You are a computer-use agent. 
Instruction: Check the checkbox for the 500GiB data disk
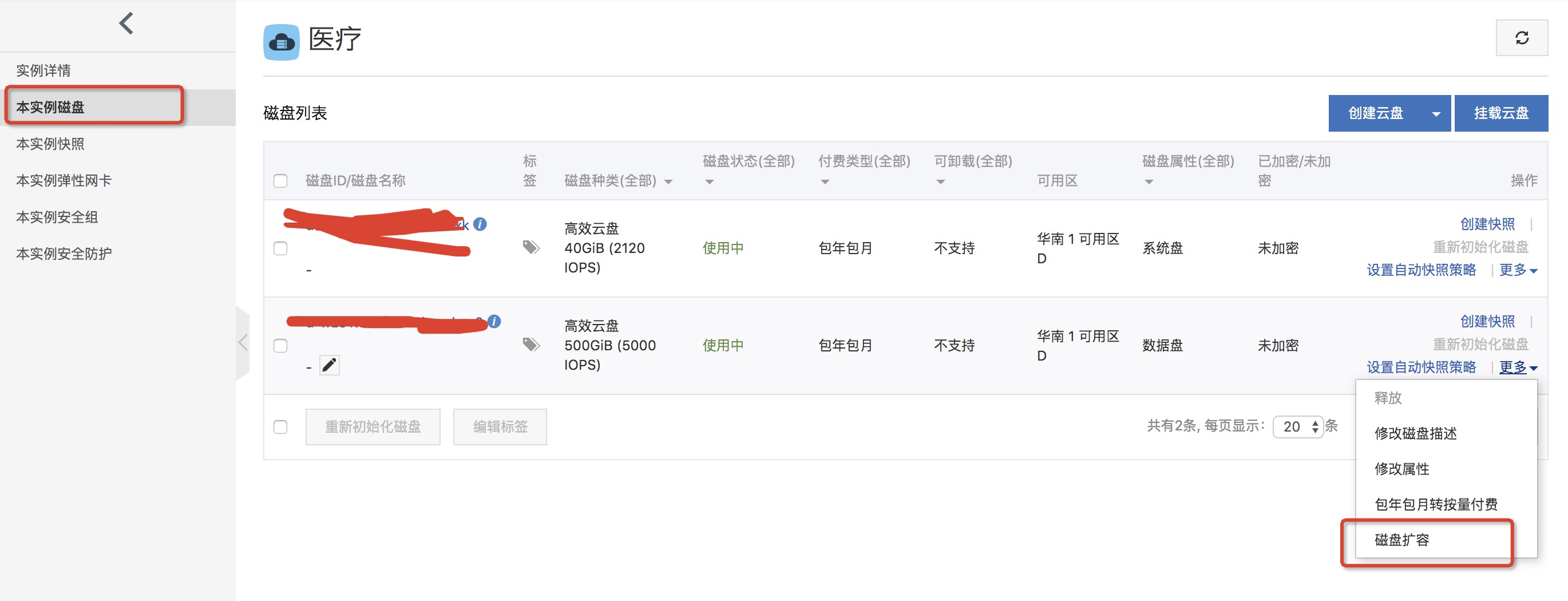pos(280,345)
